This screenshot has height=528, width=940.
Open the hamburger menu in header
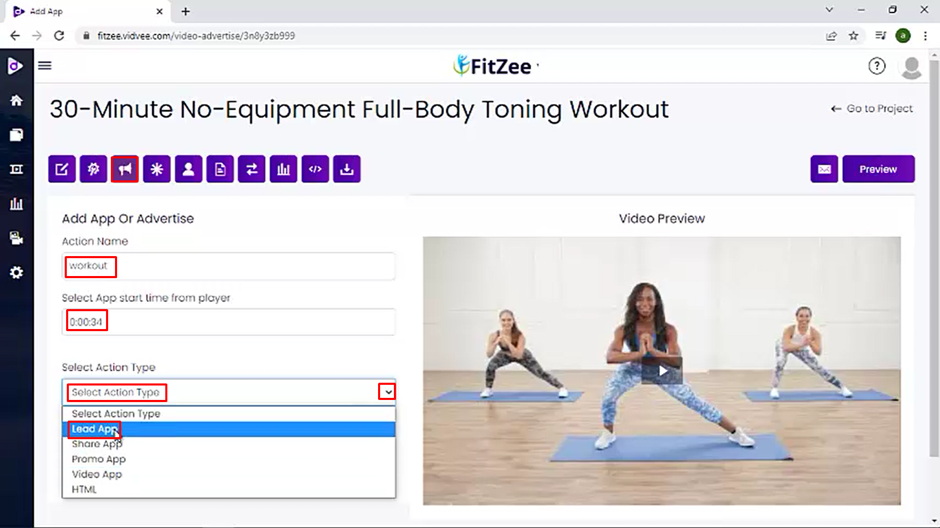[x=45, y=65]
